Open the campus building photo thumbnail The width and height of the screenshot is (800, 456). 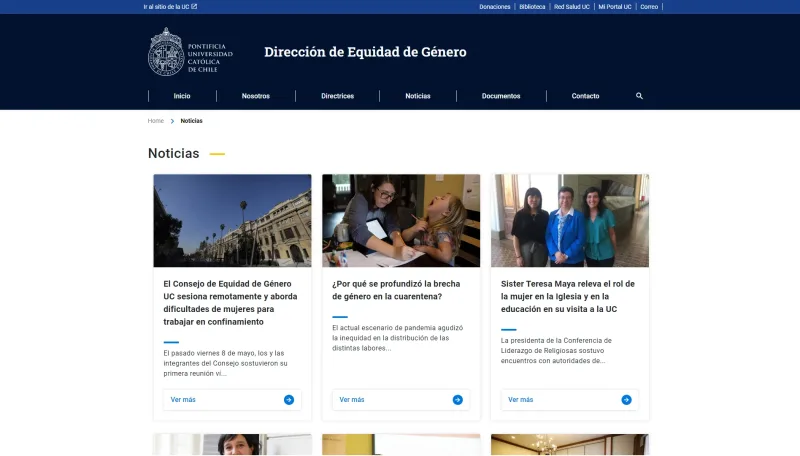click(232, 220)
